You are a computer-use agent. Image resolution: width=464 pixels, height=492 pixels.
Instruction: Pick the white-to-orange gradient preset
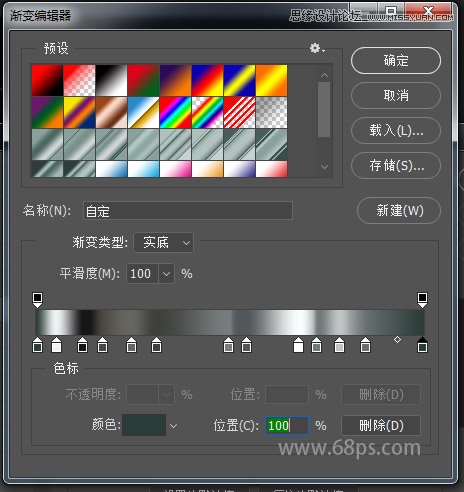207,169
